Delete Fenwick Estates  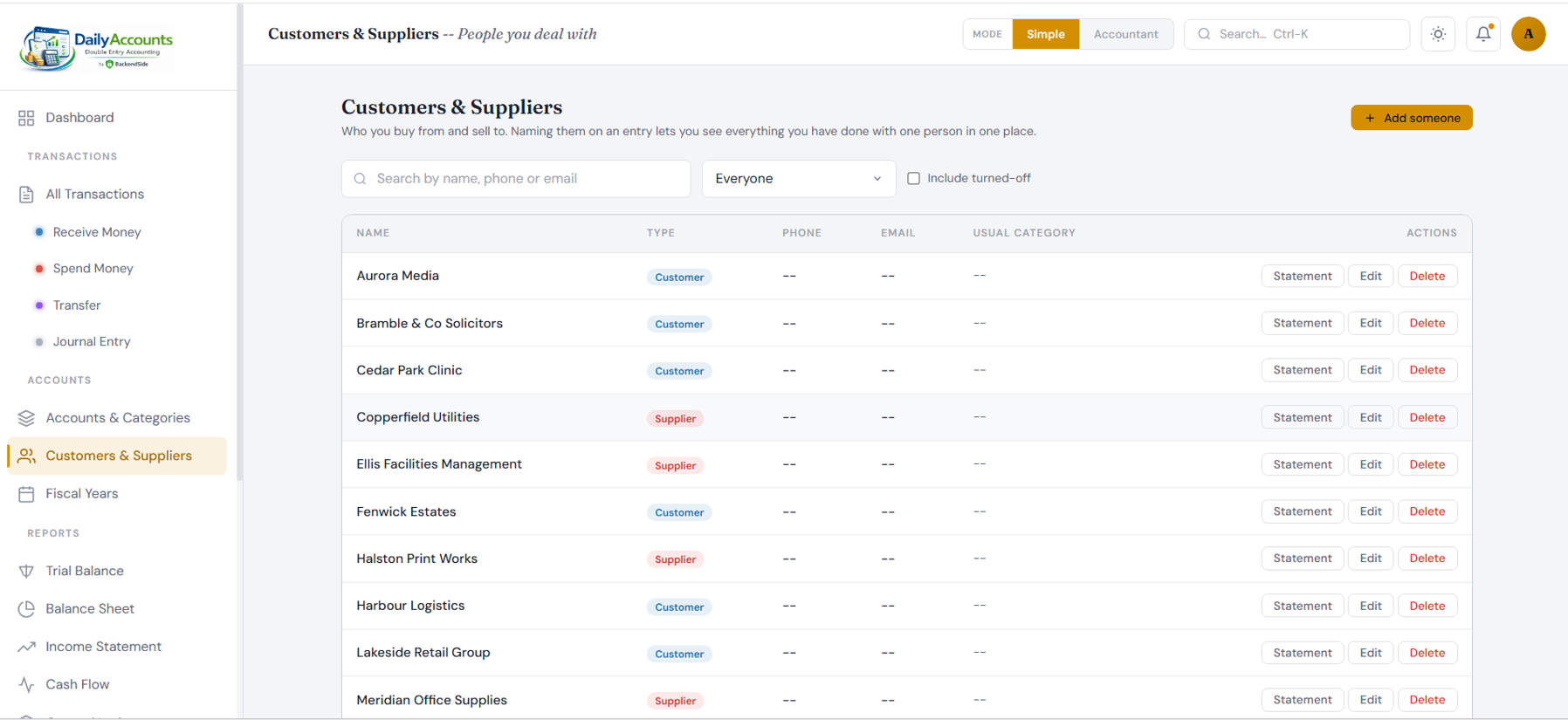pyautogui.click(x=1427, y=511)
